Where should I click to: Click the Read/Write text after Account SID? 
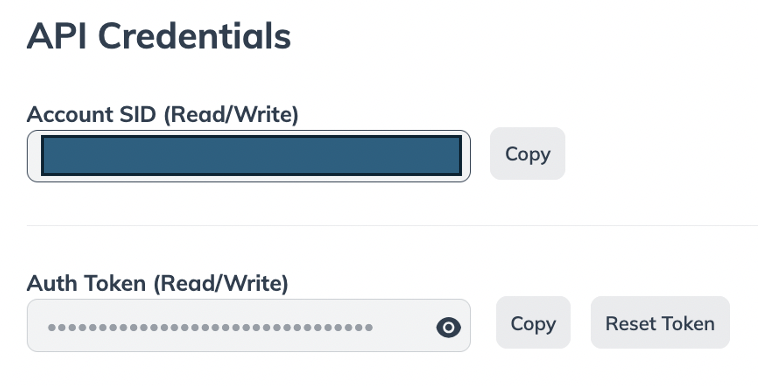tap(231, 115)
